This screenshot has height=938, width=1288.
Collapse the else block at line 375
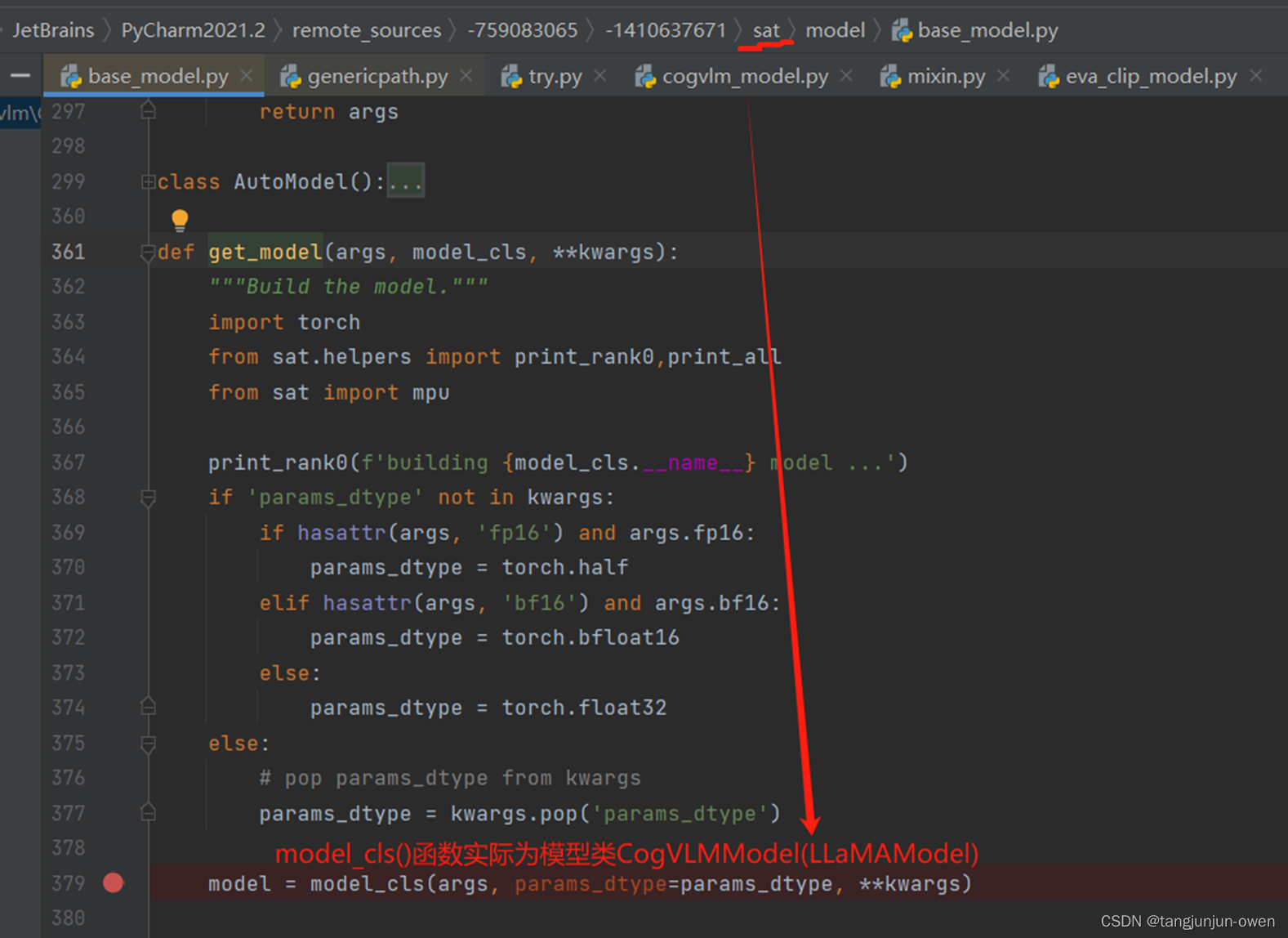(x=148, y=744)
